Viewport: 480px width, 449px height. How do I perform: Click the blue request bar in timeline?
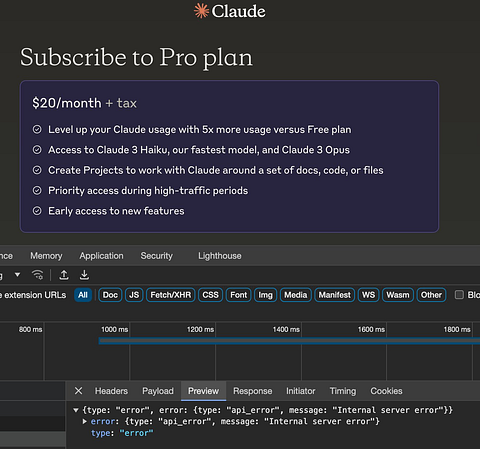(x=289, y=341)
